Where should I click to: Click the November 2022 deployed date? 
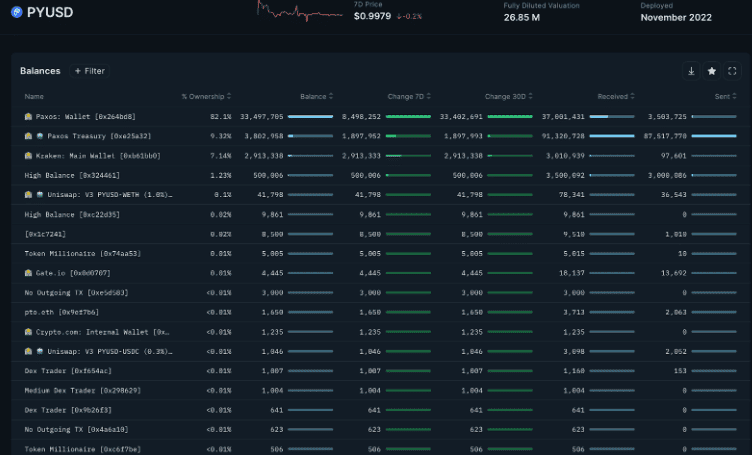point(676,18)
